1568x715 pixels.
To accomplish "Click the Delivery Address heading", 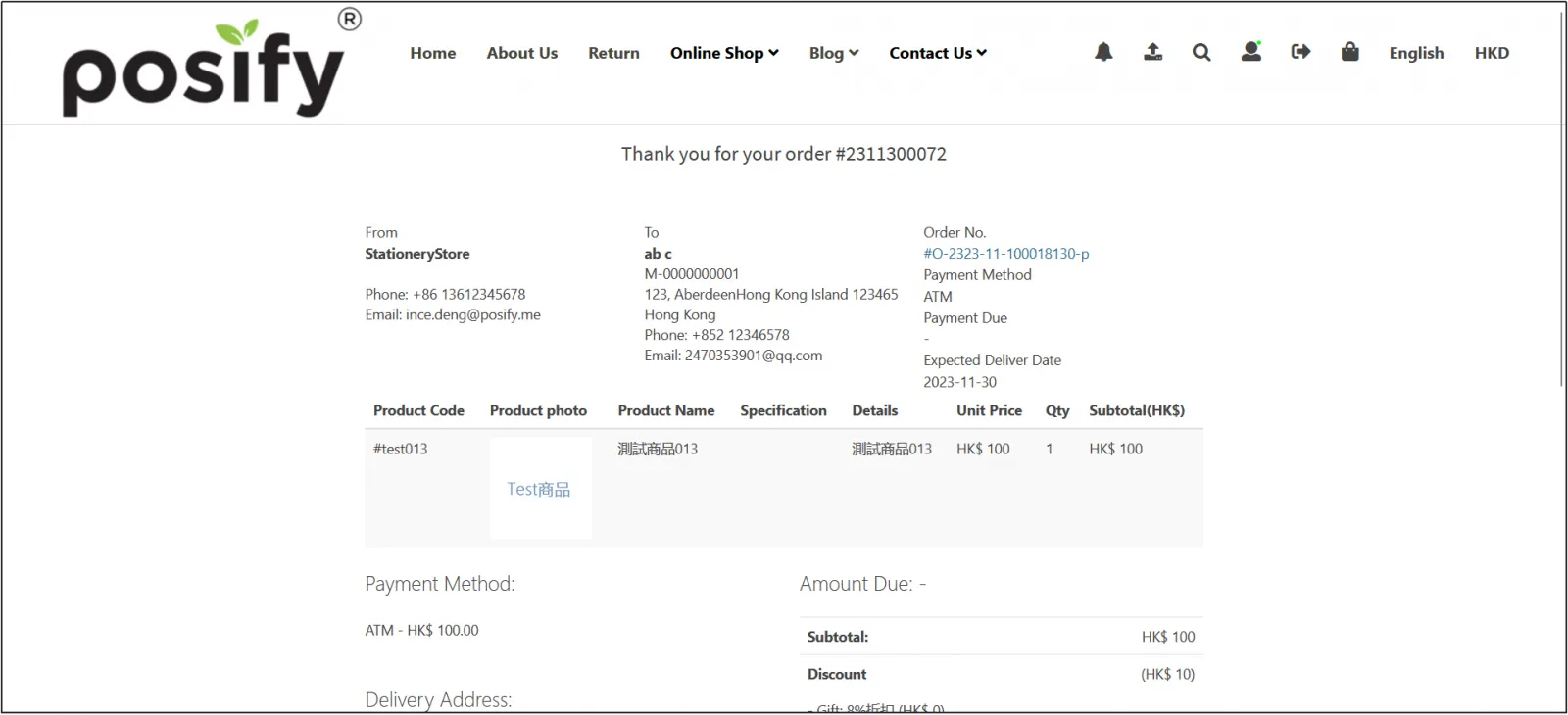I will (438, 699).
